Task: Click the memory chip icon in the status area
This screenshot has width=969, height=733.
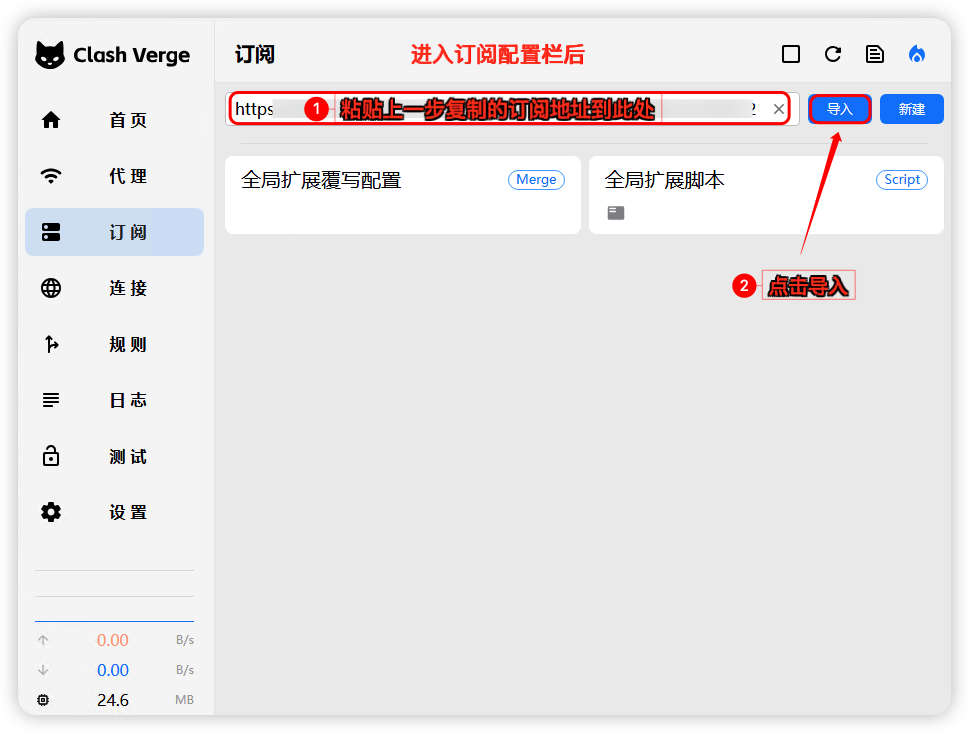Action: [x=43, y=700]
